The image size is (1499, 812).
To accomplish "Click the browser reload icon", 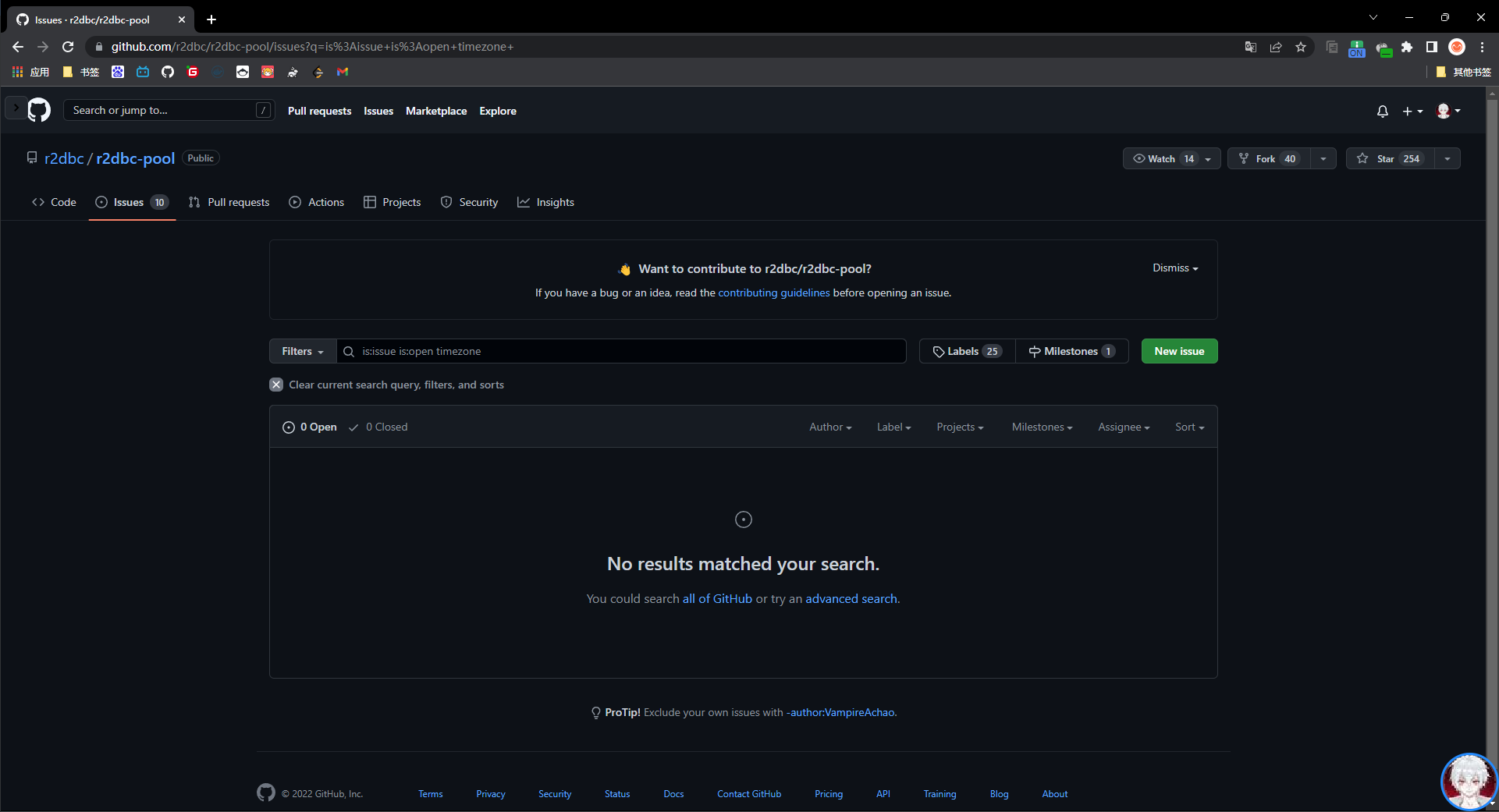I will point(68,47).
